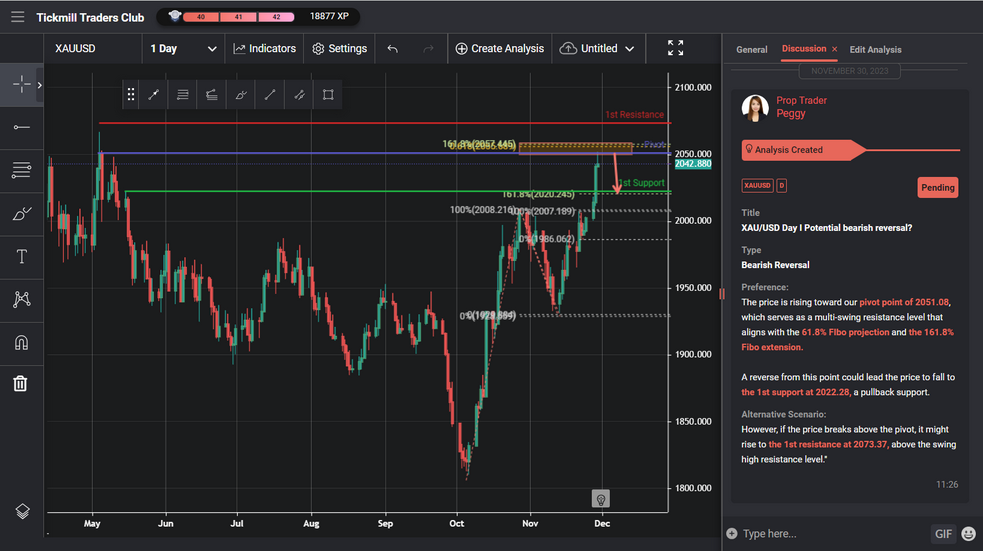
Task: Add attachment with plus icon in chat
Action: tap(731, 533)
